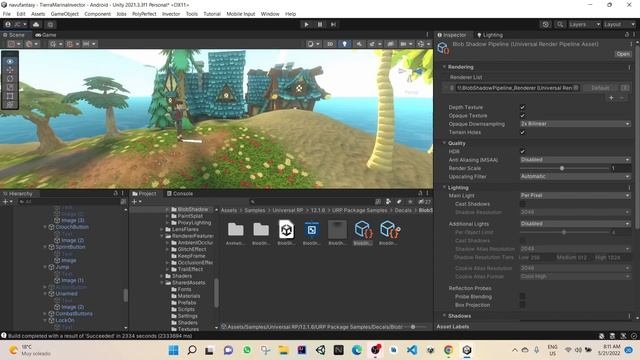Image resolution: width=640 pixels, height=360 pixels.
Task: Toggle Scene audio speaker icon
Action: pyautogui.click(x=359, y=44)
